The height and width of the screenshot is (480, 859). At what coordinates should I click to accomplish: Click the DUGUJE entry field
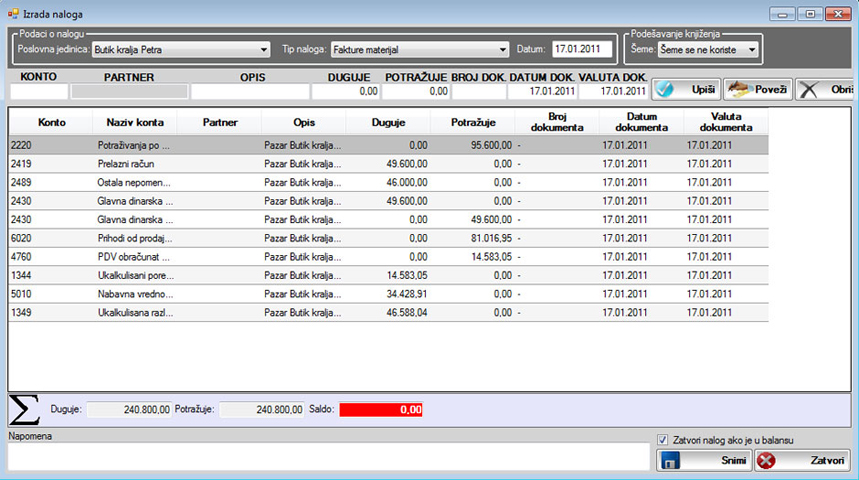(346, 92)
